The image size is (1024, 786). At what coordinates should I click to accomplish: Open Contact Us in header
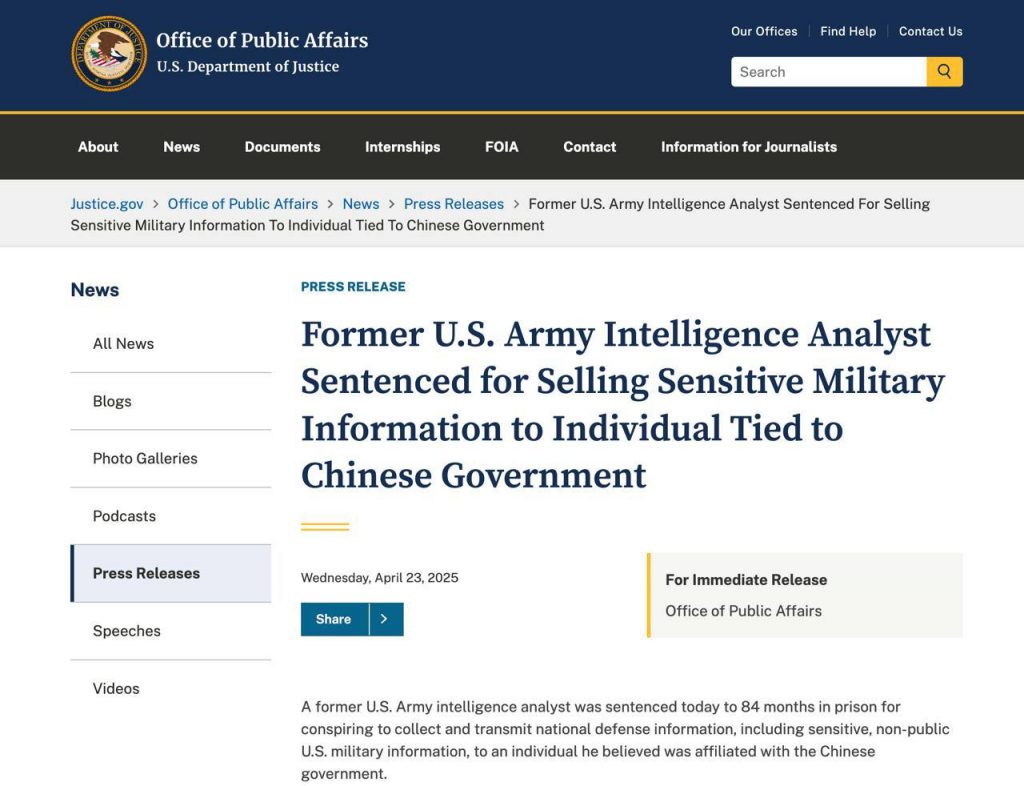[x=930, y=31]
